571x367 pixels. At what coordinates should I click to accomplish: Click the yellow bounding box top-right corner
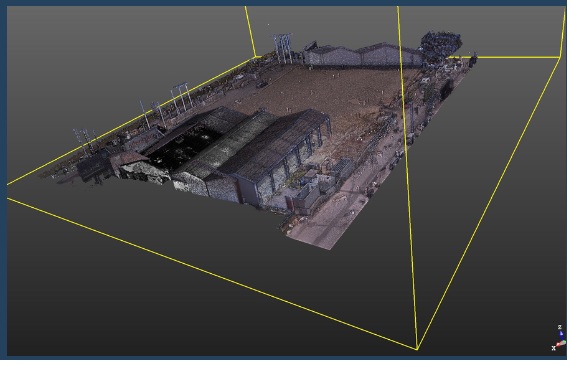pyautogui.click(x=559, y=57)
